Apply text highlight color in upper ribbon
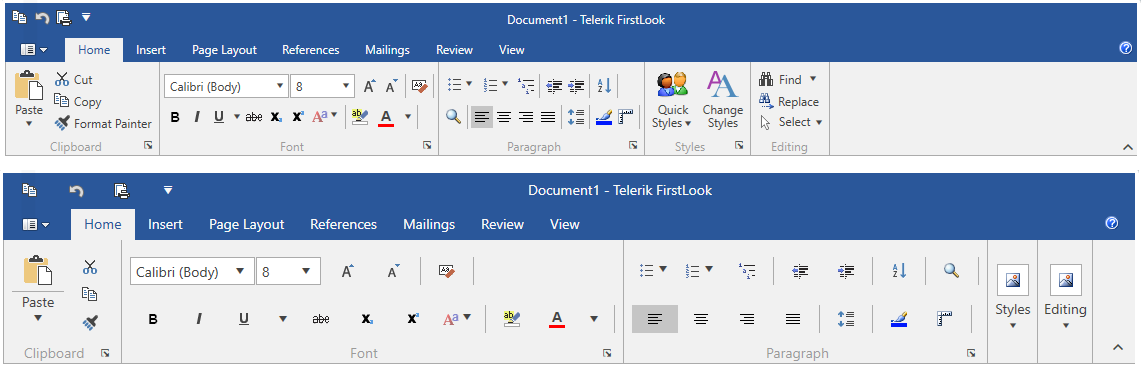Screen dimensions: 1141x369 (x=359, y=116)
